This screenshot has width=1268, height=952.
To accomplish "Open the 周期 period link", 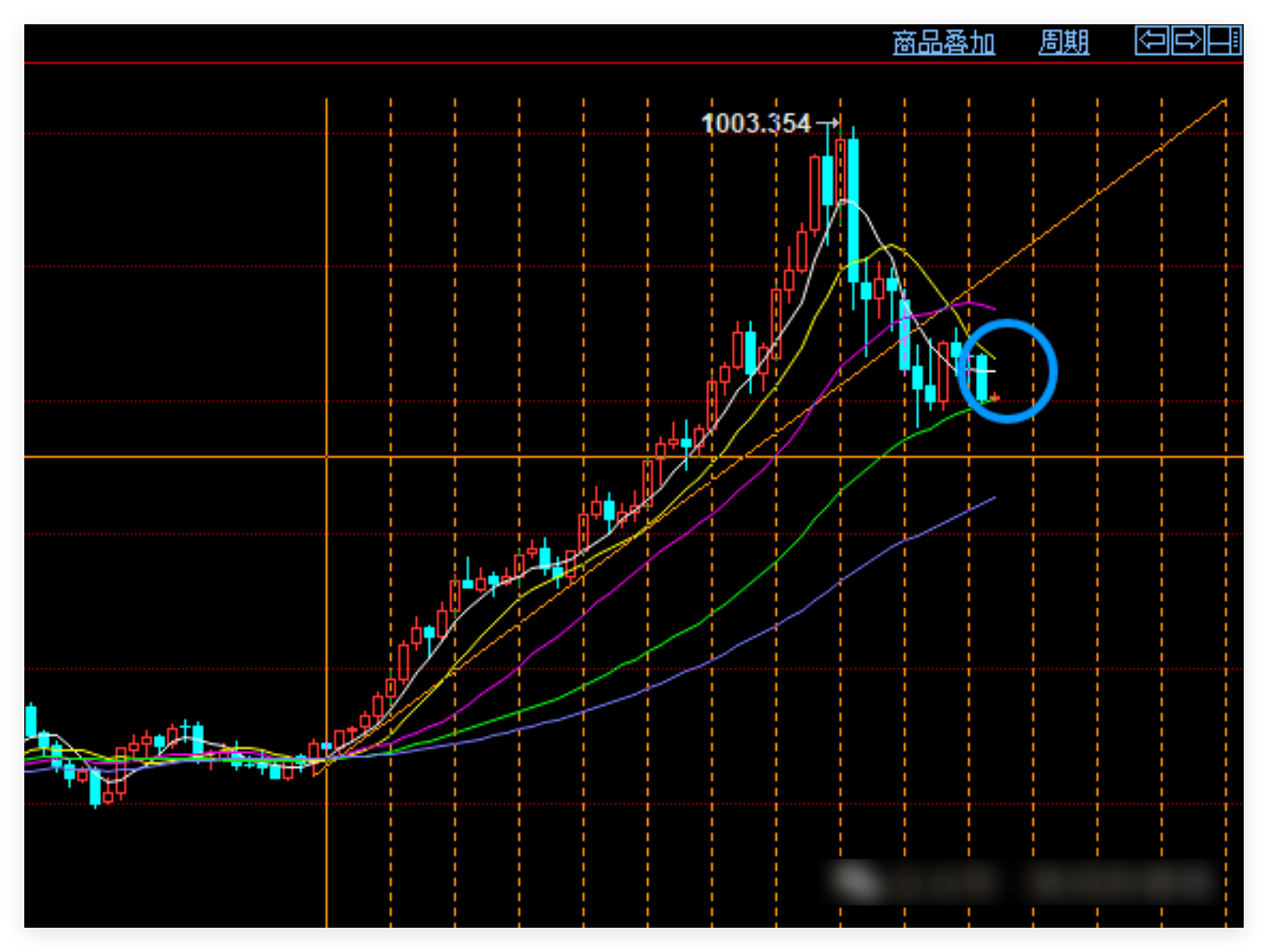I will (x=1063, y=43).
